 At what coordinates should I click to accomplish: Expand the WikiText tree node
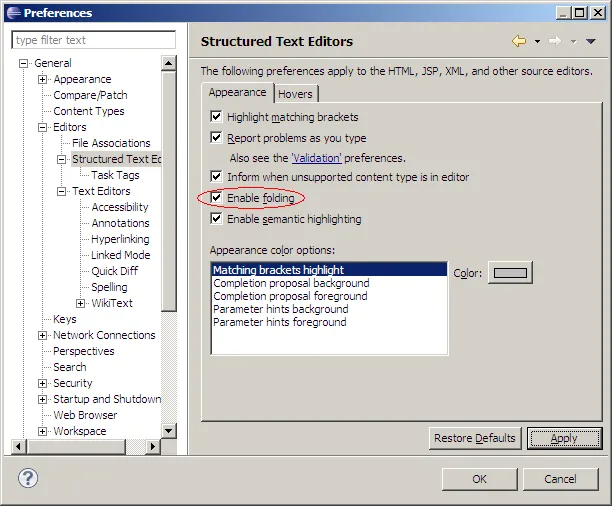(80, 303)
